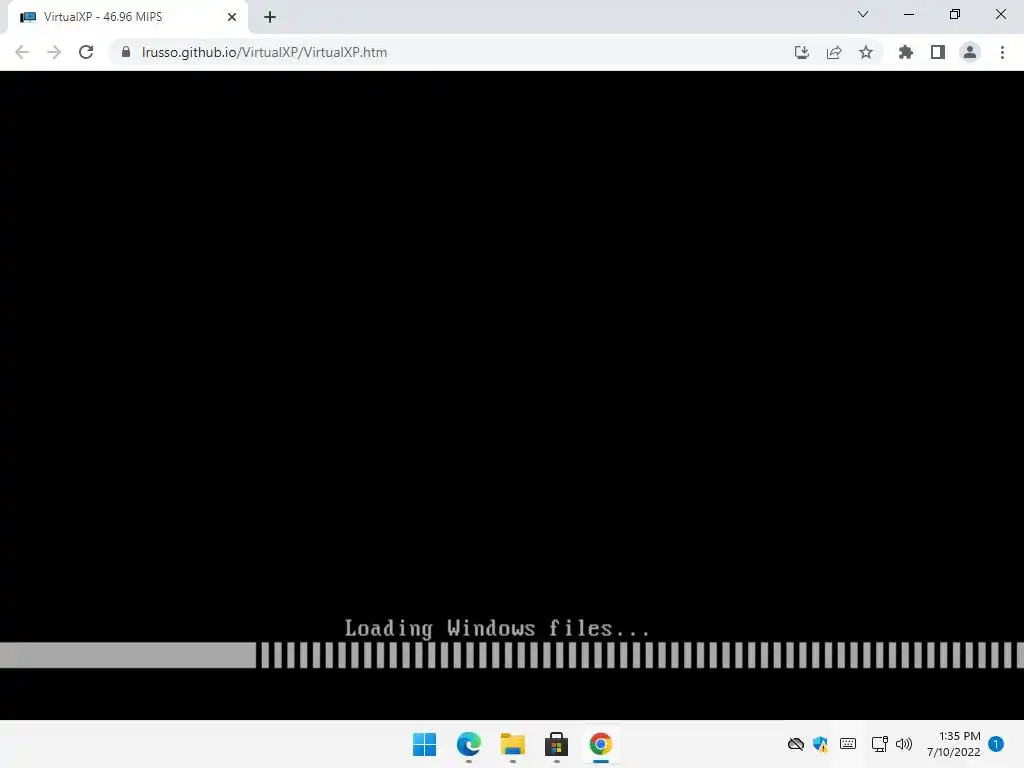Share this page using the share icon
Screen dimensions: 1024x768
click(834, 52)
